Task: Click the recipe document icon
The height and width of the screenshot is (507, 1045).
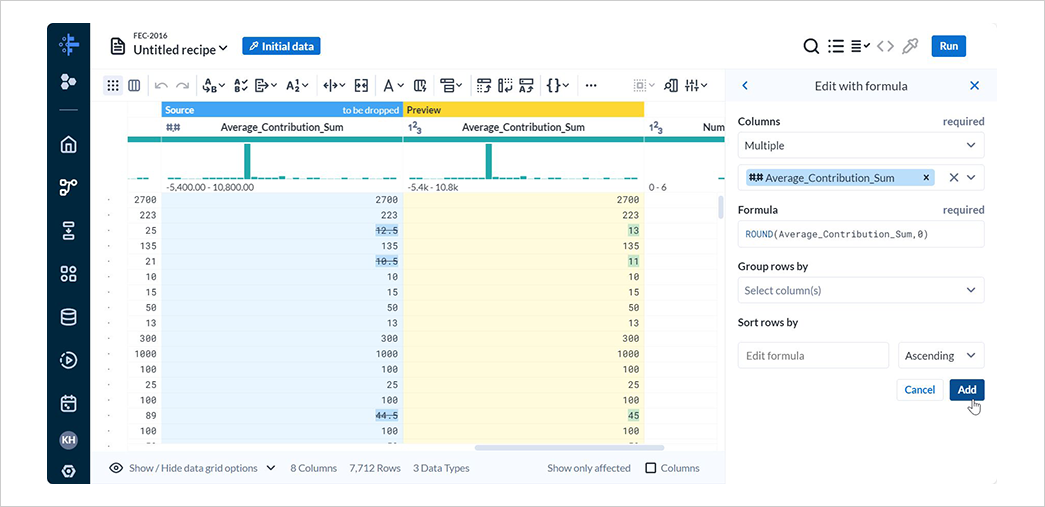Action: (118, 47)
